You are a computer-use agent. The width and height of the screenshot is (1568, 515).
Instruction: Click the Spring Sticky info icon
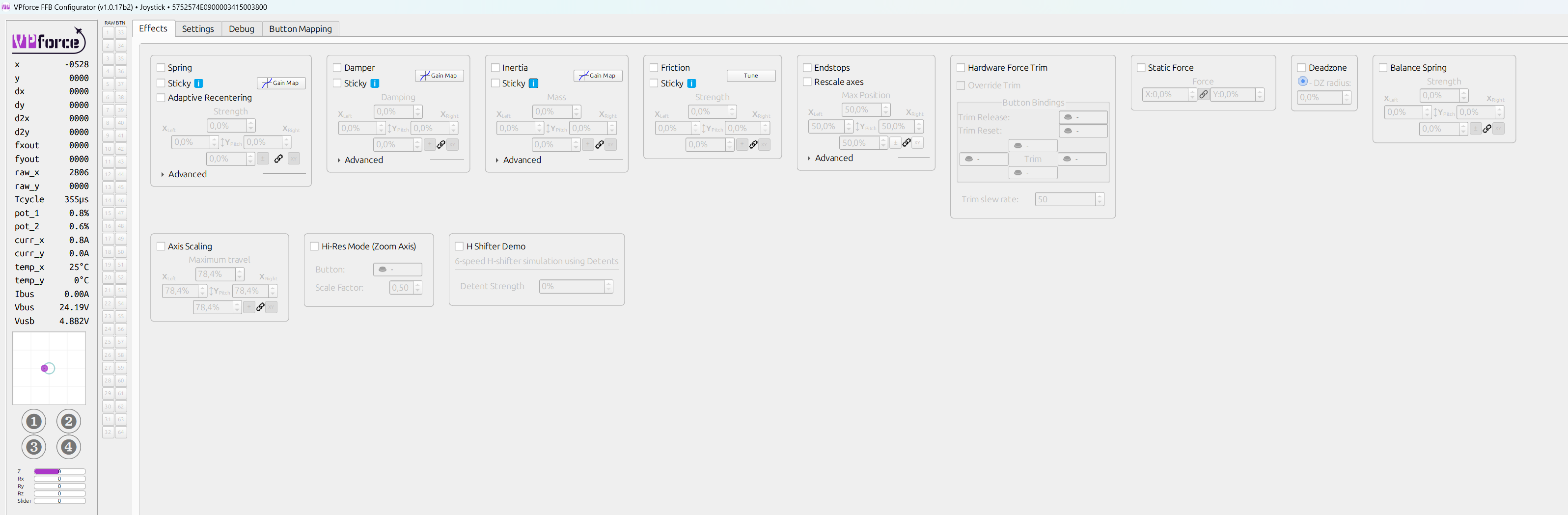pyautogui.click(x=198, y=83)
